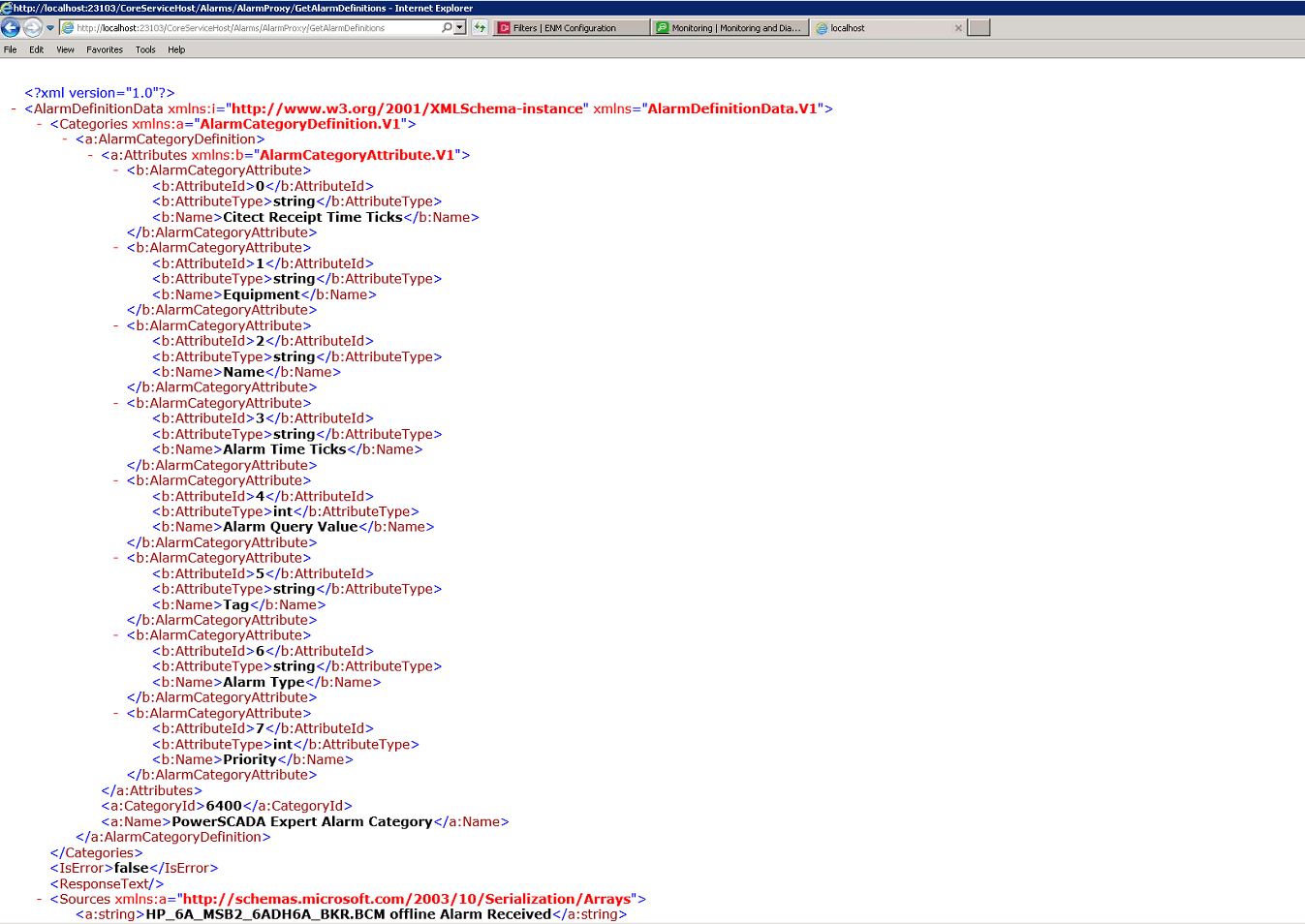The height and width of the screenshot is (924, 1305).
Task: Collapse the attribute node with AttributeId 2
Action: tap(116, 325)
